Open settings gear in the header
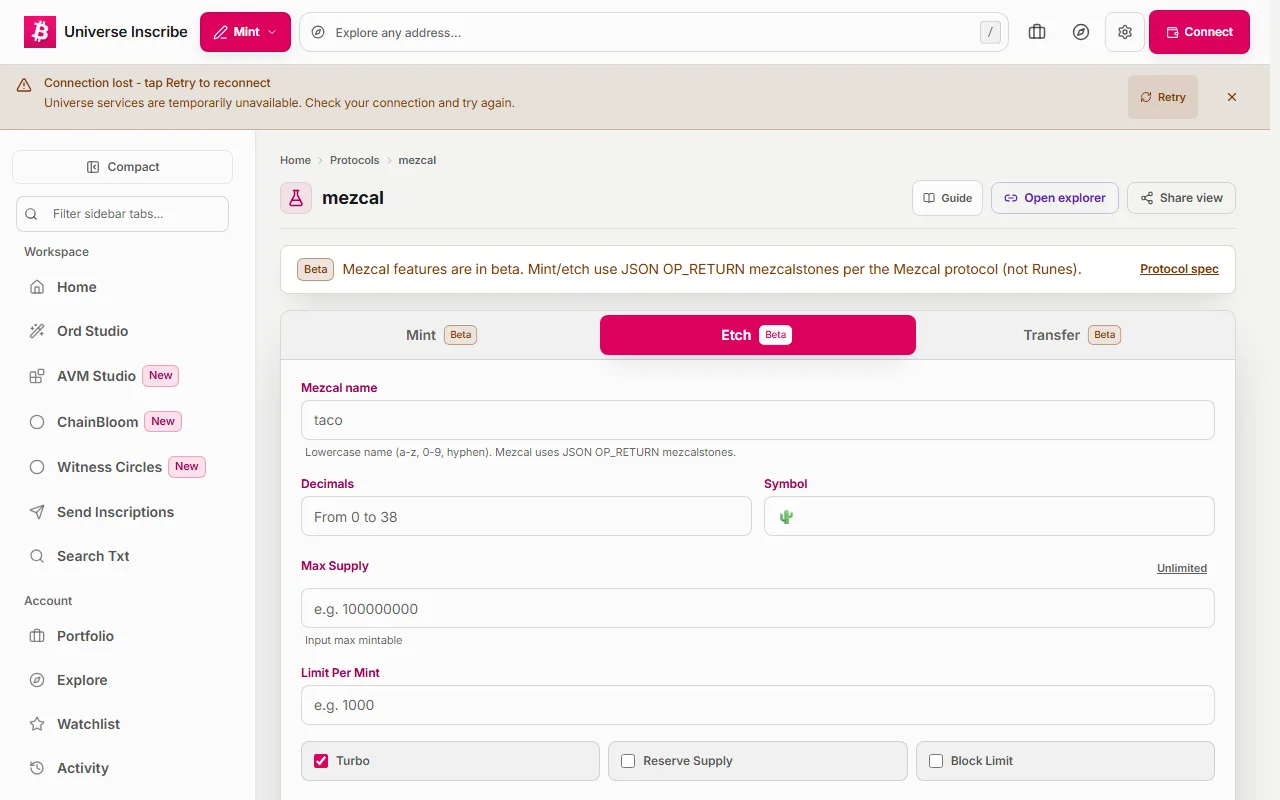The image size is (1280, 800). pos(1125,32)
